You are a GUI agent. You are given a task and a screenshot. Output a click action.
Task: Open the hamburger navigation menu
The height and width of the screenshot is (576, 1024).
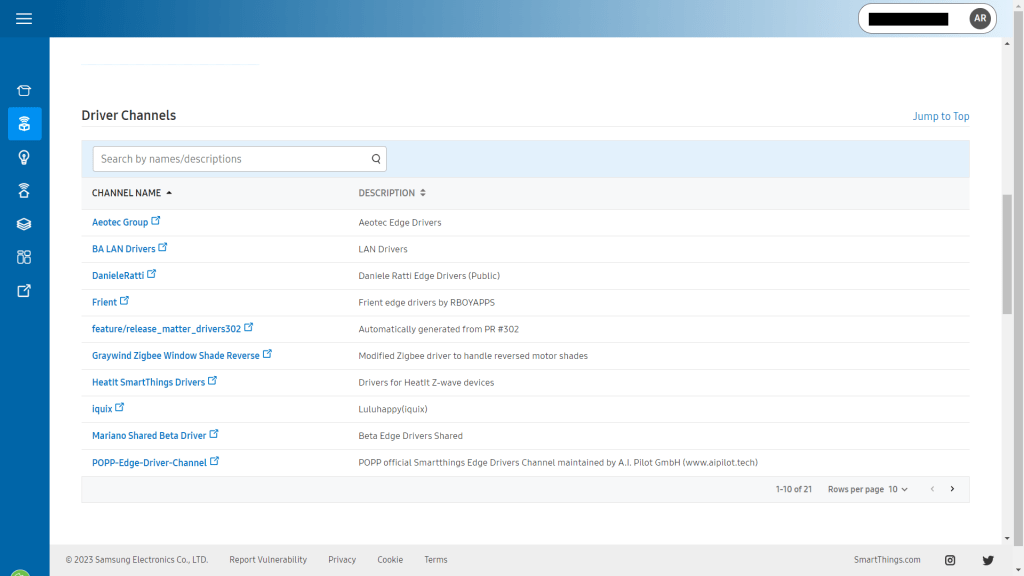[24, 19]
